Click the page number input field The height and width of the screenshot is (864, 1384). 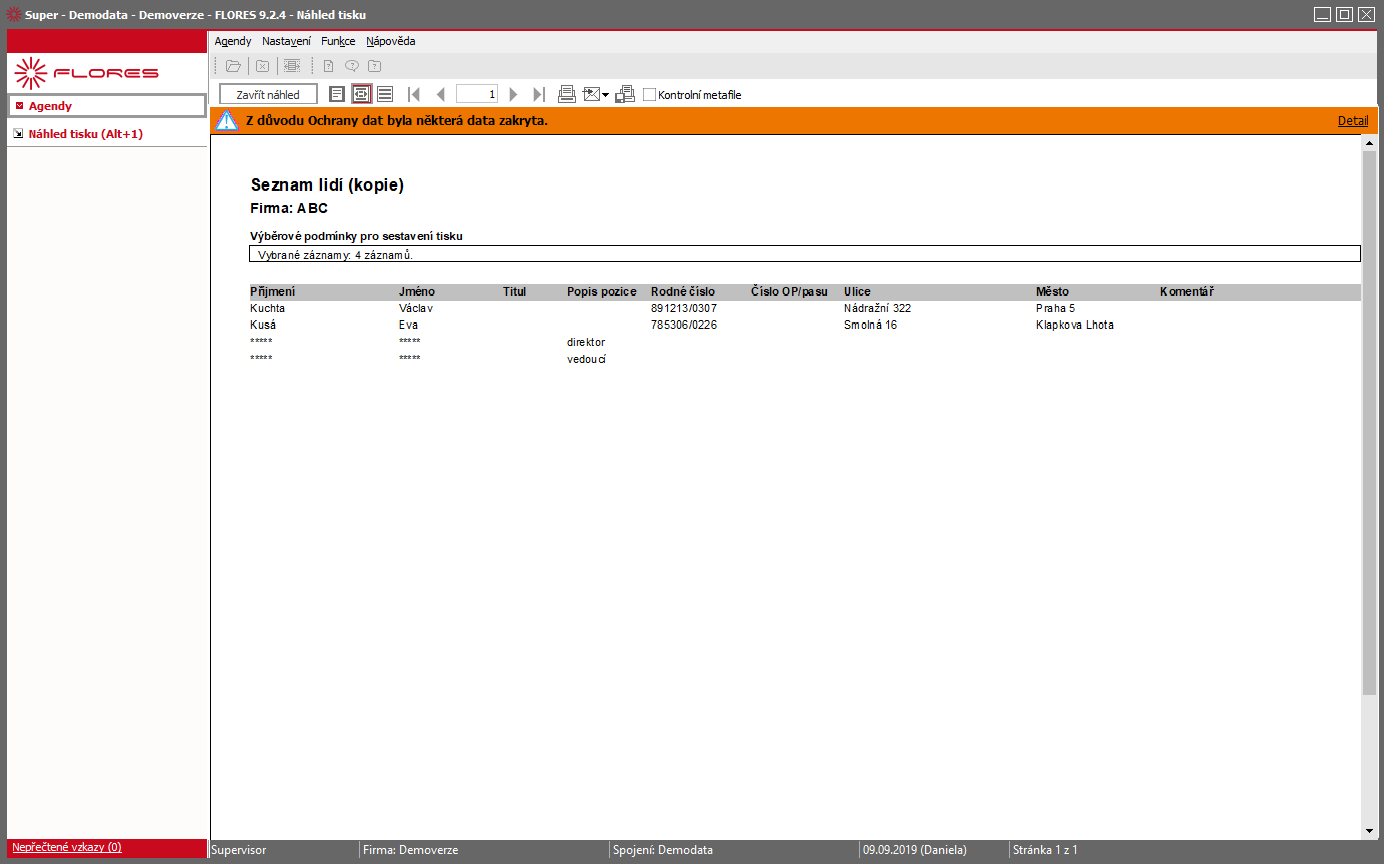tap(477, 94)
